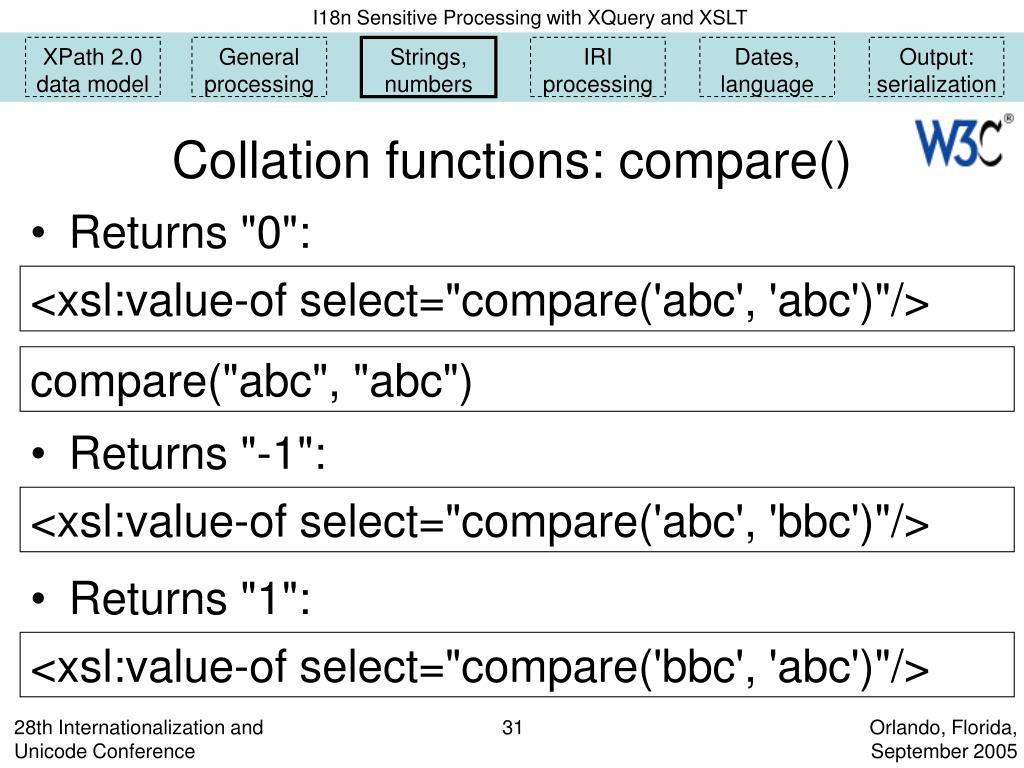Click the Returns "-1" bullet text
The image size is (1024, 768).
pos(197,453)
